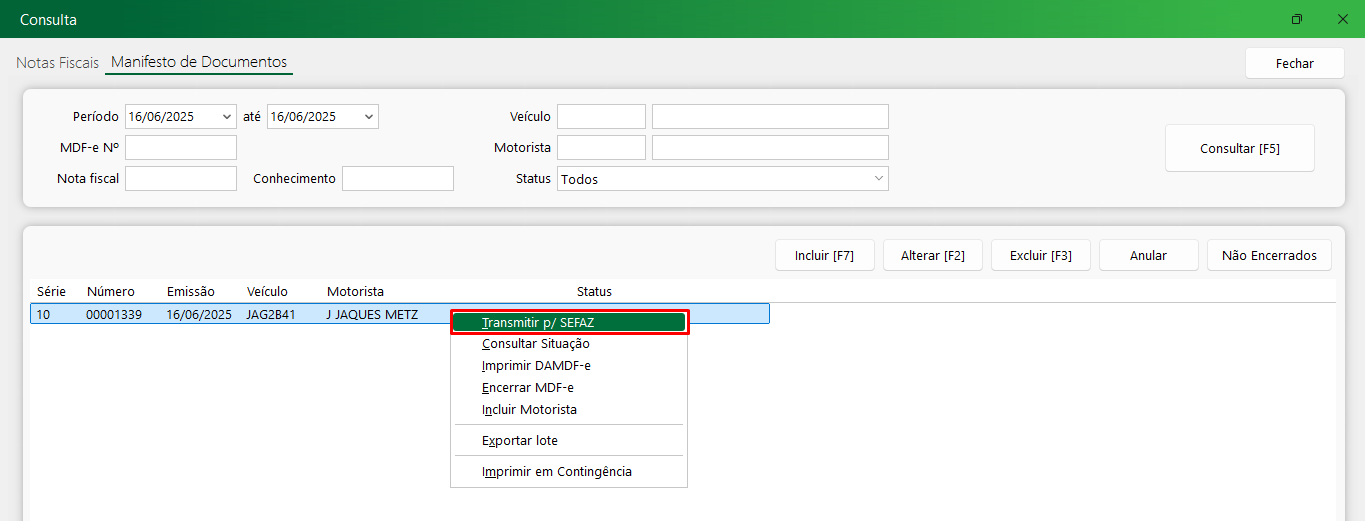Select Imprimir DAMDF-e in context menu

click(569, 366)
